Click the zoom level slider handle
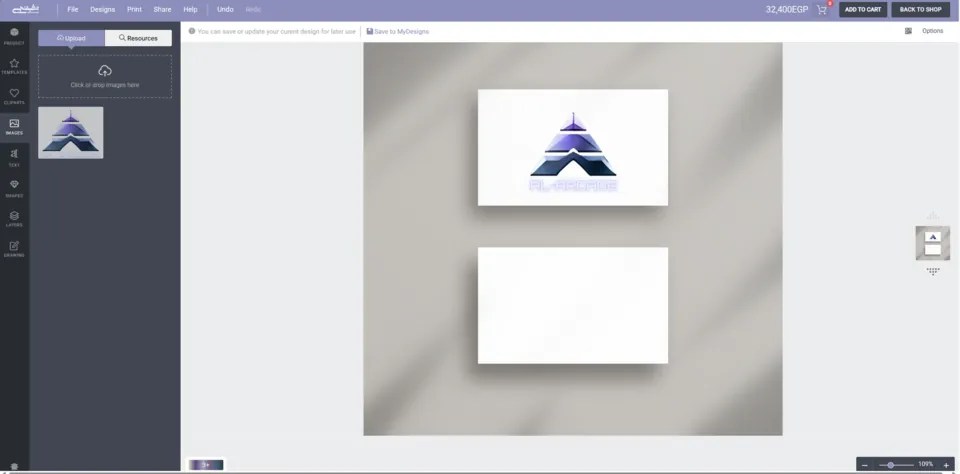 (x=891, y=465)
